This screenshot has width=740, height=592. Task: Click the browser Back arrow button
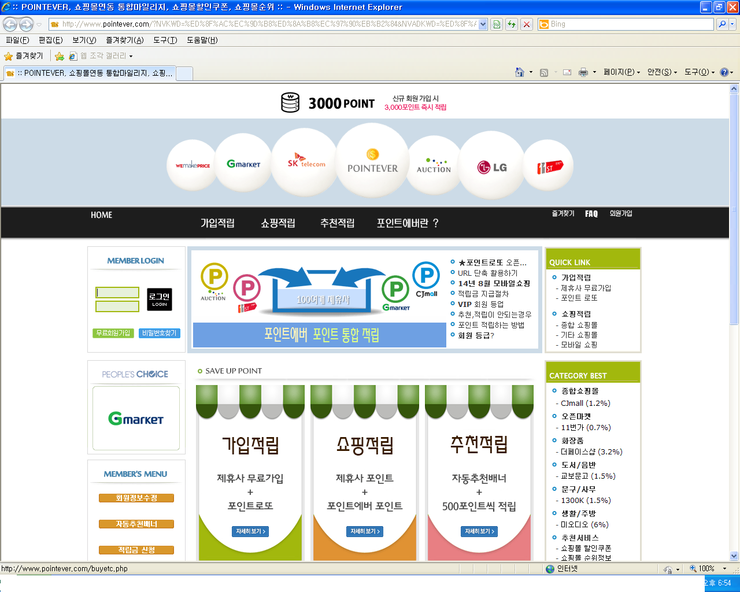10,24
